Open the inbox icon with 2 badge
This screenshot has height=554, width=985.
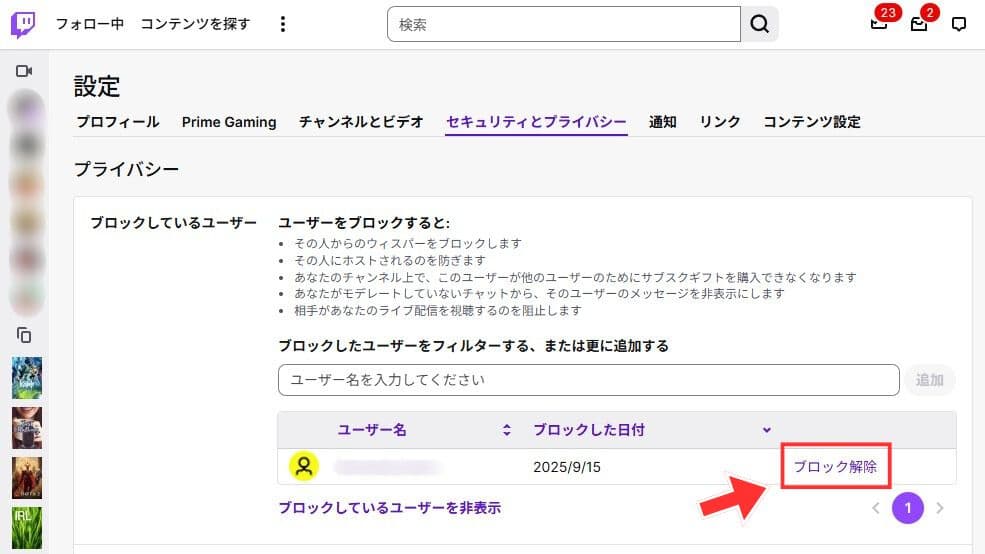[x=919, y=23]
